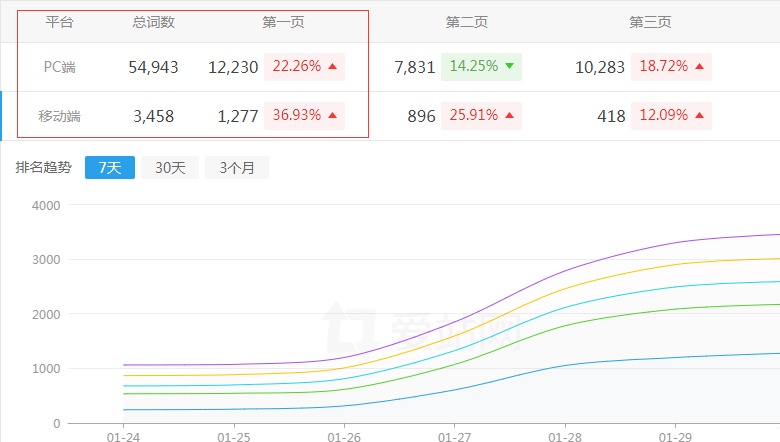Select the PC端 platform row
Screen dimensions: 780x442
[60, 68]
